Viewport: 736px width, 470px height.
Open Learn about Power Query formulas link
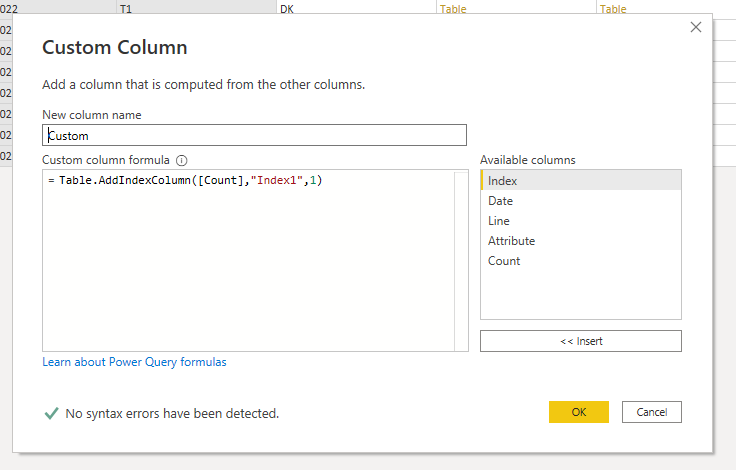(134, 362)
